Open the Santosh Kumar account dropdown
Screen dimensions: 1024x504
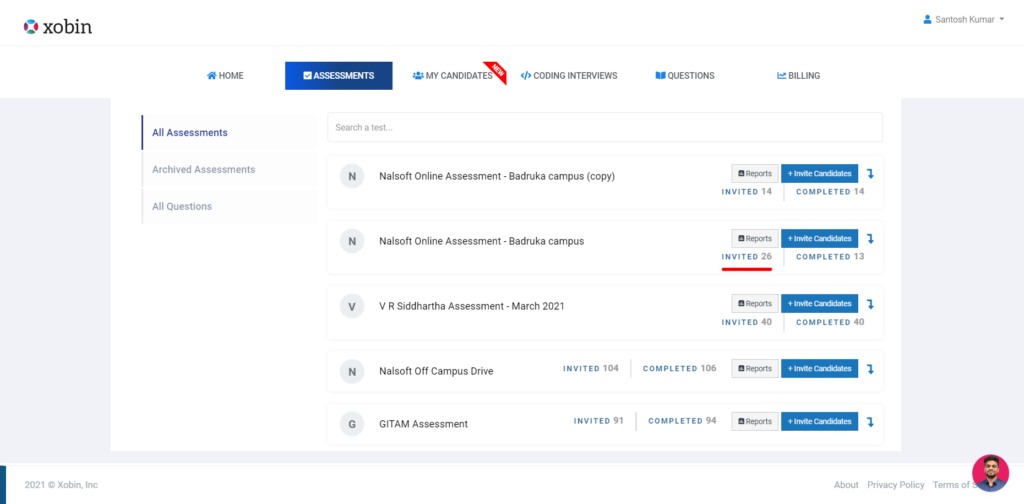point(963,20)
